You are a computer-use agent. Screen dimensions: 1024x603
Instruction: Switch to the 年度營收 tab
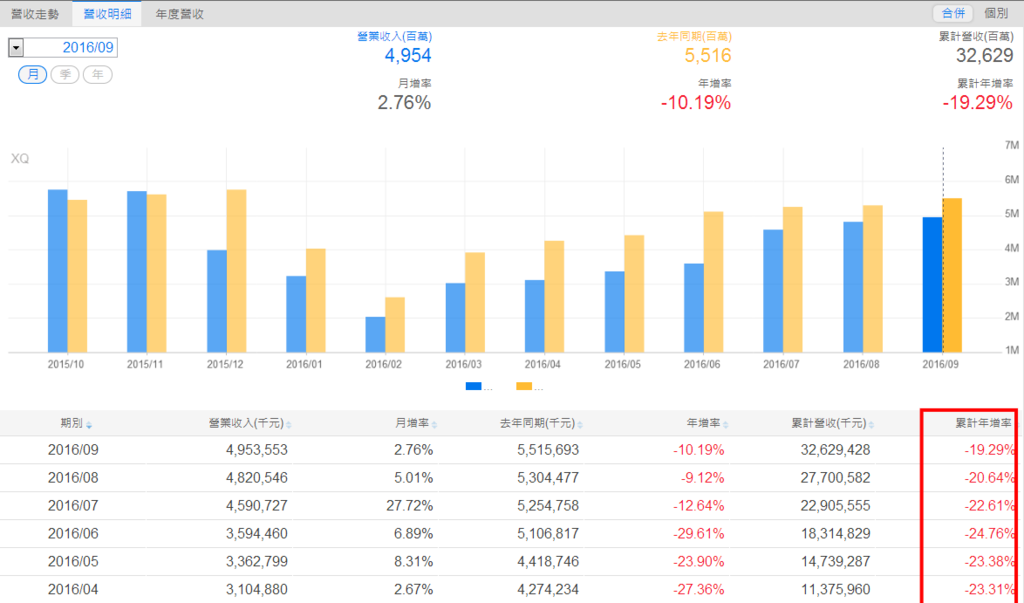pyautogui.click(x=180, y=14)
